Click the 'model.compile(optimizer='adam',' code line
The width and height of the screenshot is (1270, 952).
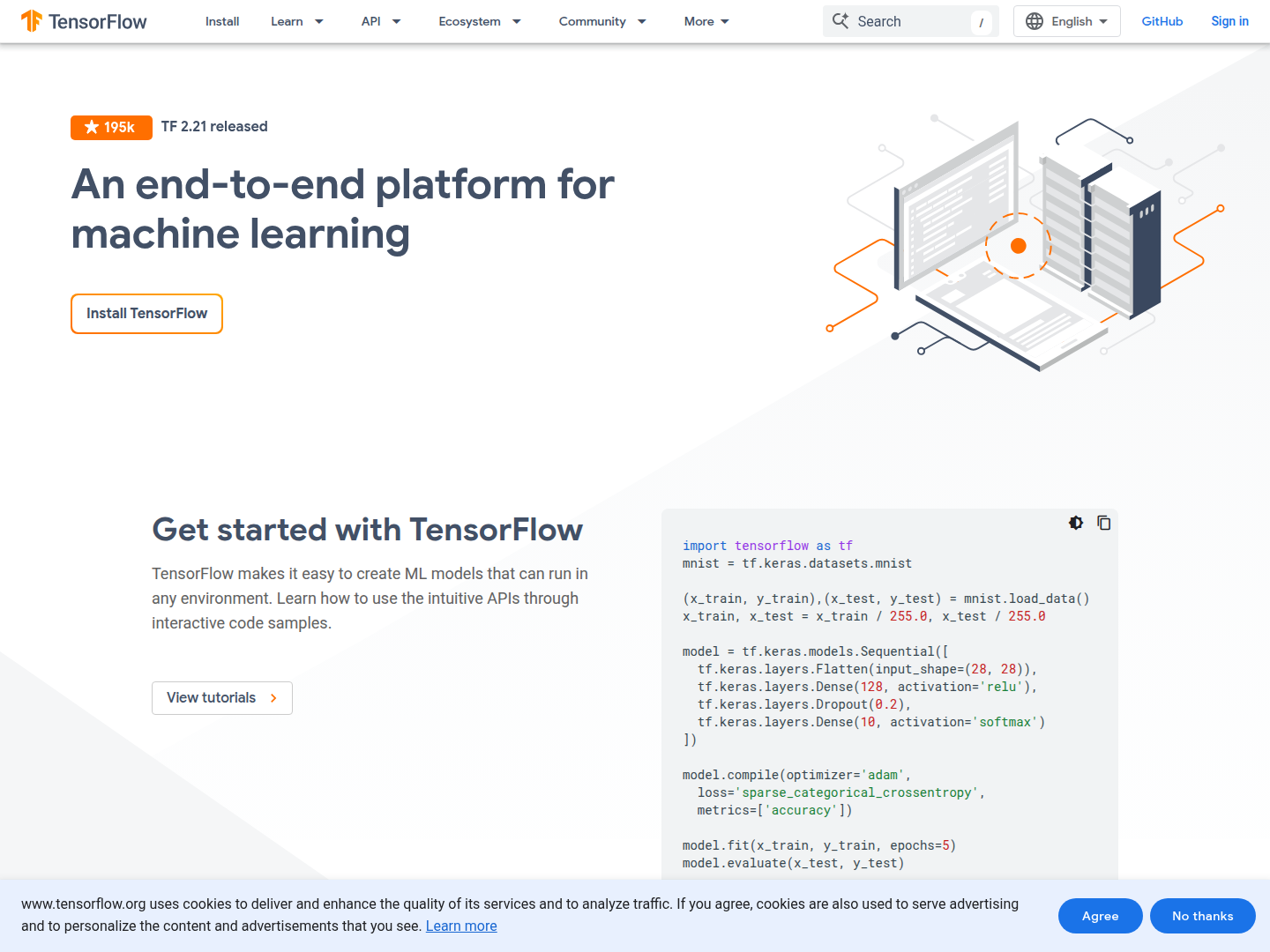tap(796, 775)
